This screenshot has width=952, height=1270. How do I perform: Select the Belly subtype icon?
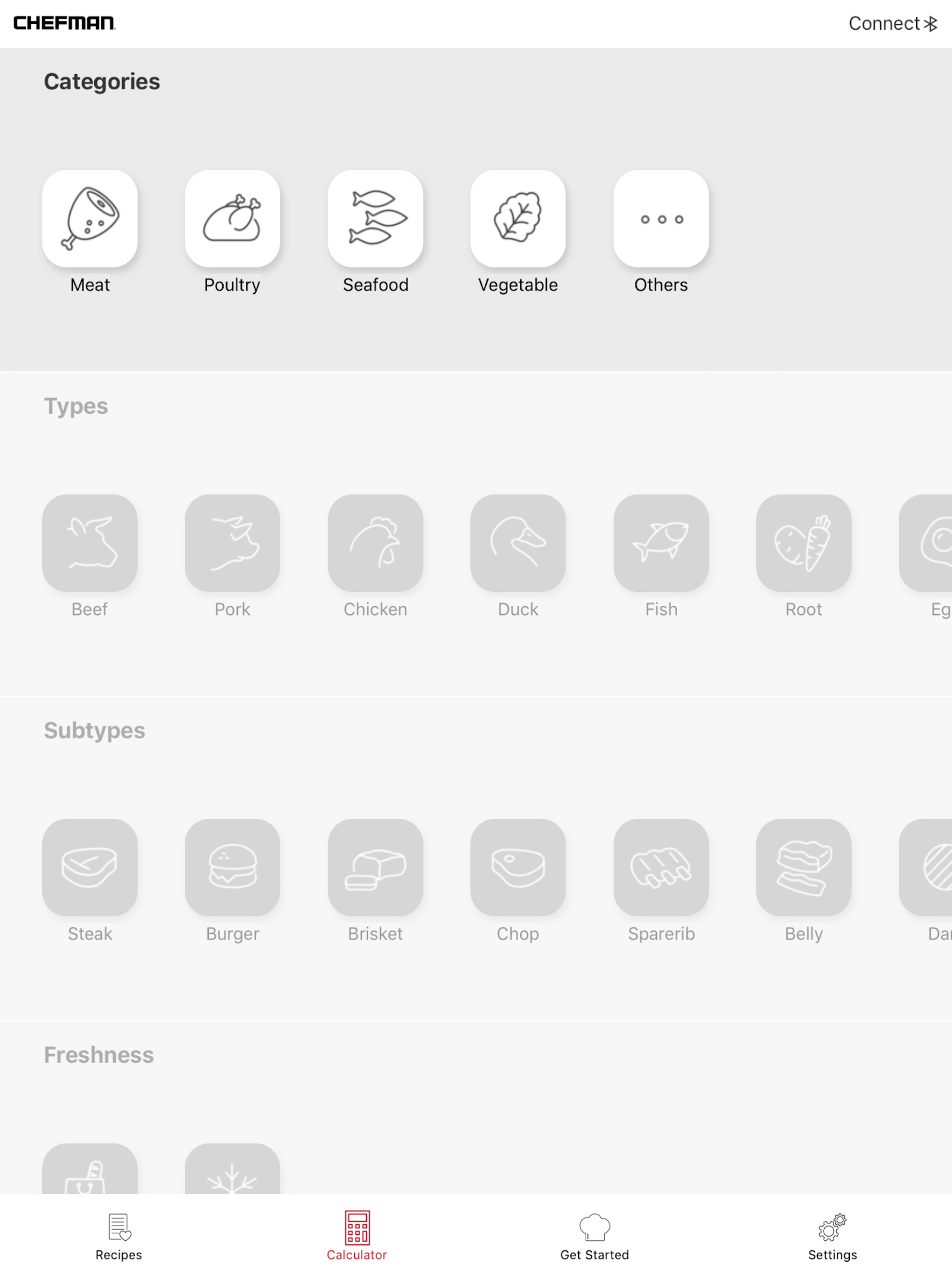tap(803, 867)
